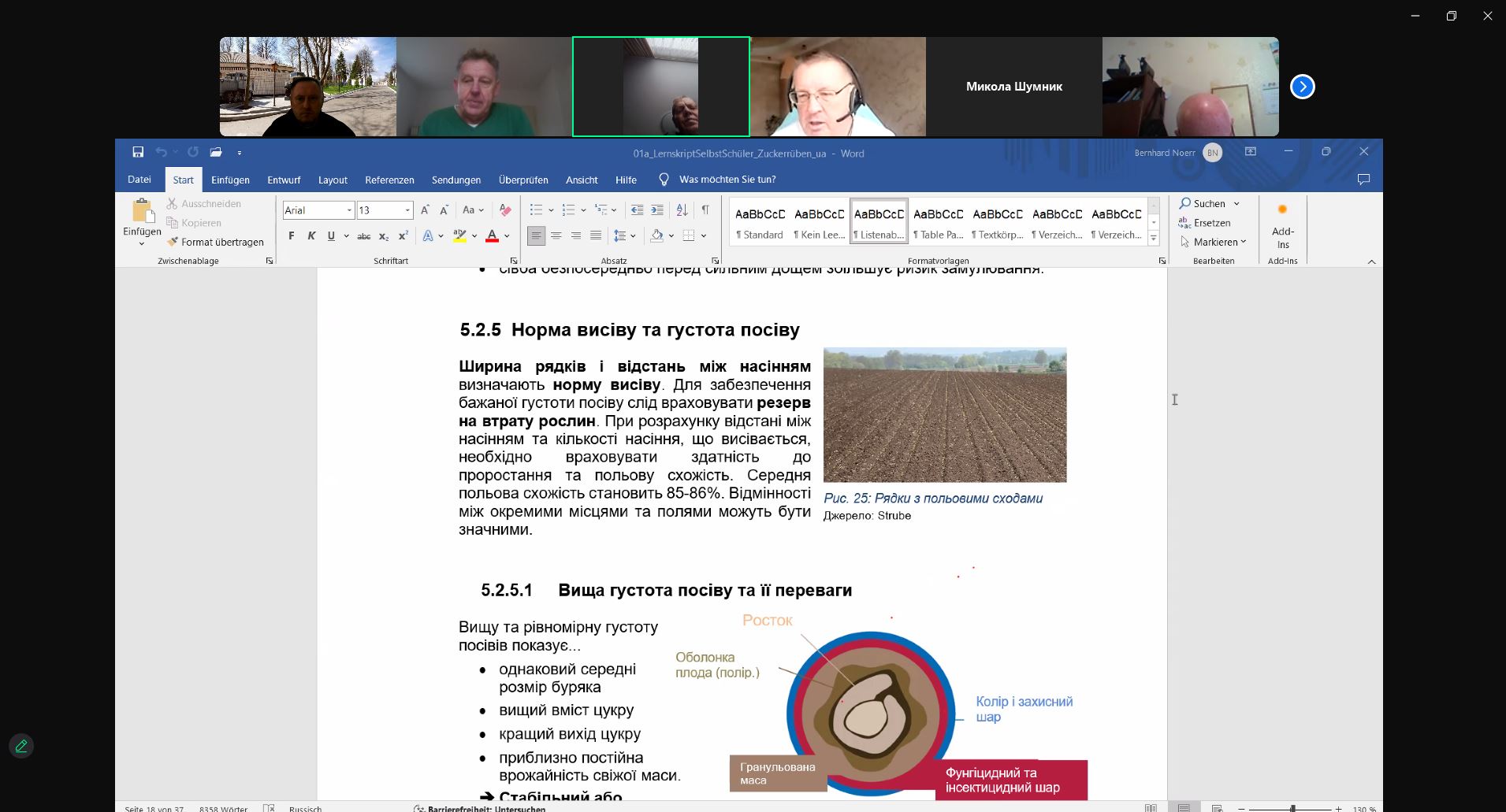Open underline style dropdown arrow
Screen dimensions: 1506x812
pos(346,235)
